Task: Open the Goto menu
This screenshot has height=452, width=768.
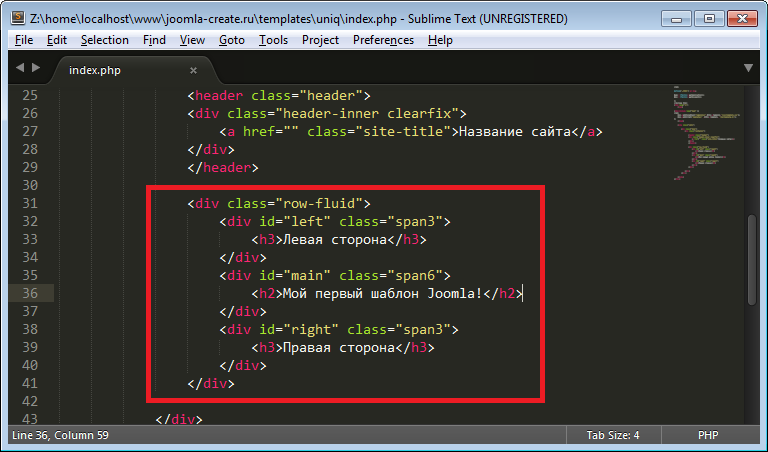Action: click(231, 40)
